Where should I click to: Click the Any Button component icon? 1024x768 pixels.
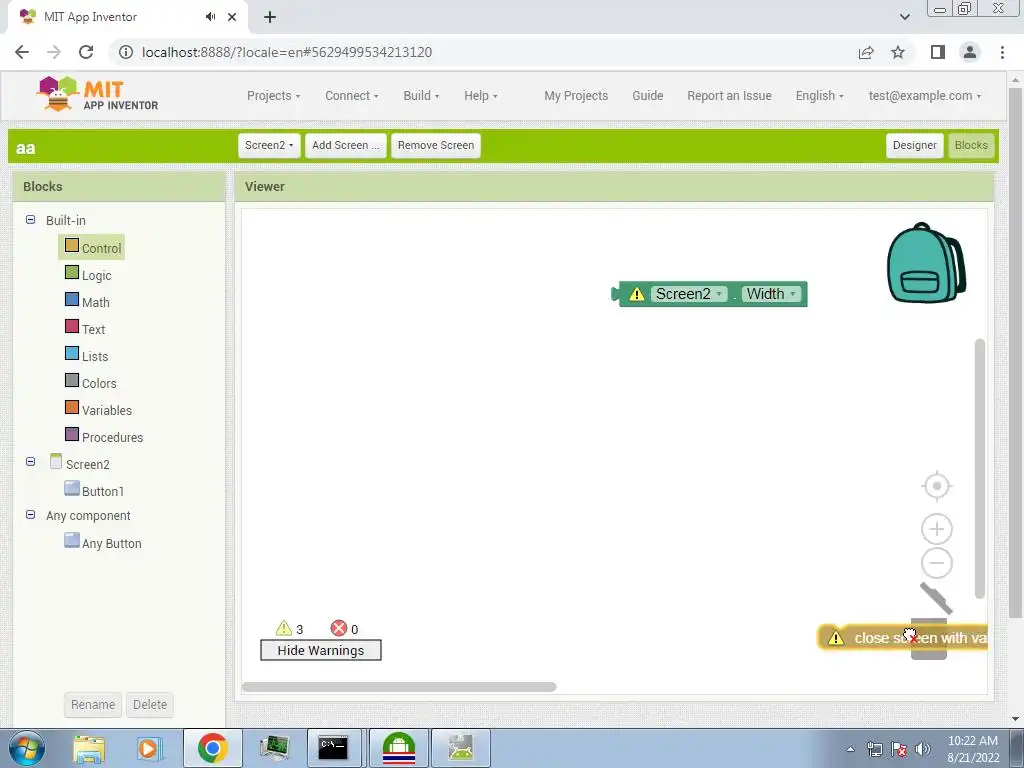[72, 541]
